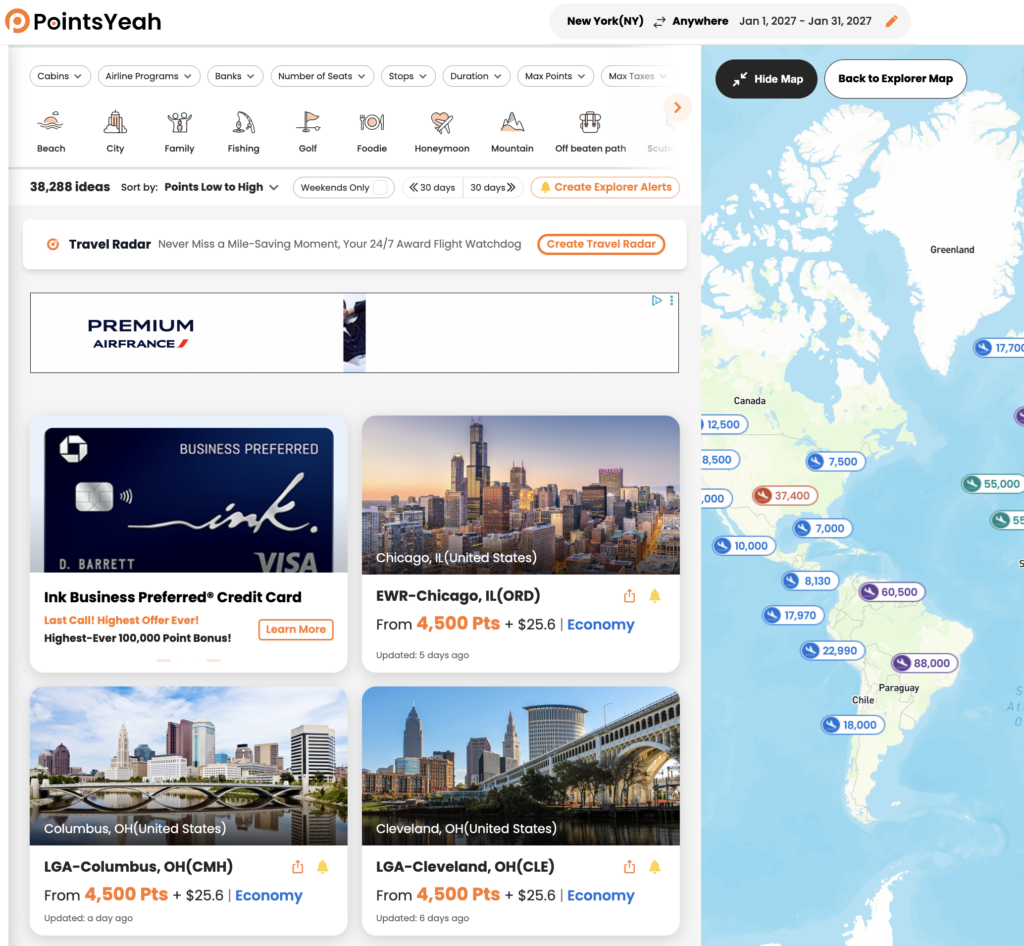Screen dimensions: 1024x946
Task: Click Create Travel Radar button
Action: pyautogui.click(x=601, y=244)
